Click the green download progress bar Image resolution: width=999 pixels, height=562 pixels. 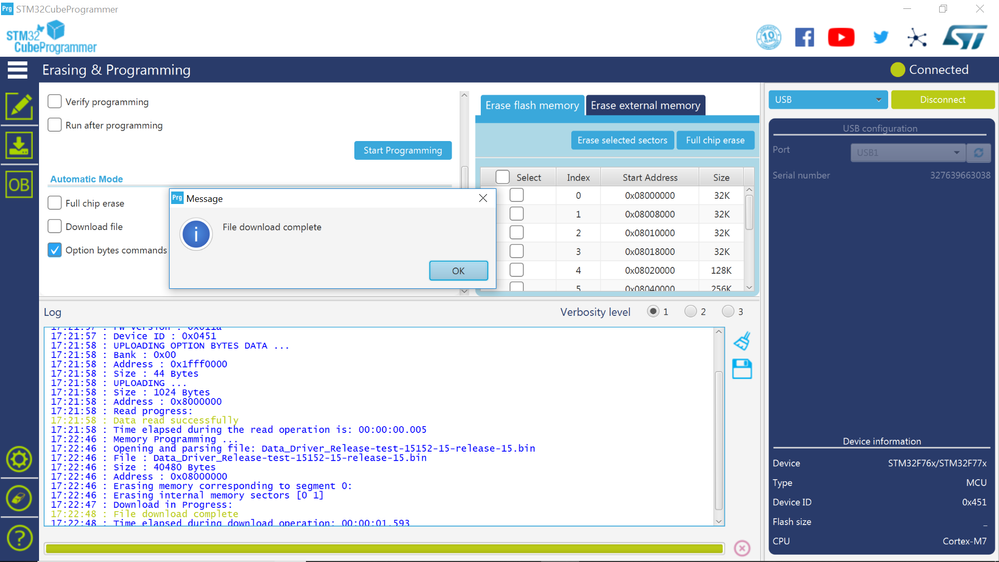385,549
